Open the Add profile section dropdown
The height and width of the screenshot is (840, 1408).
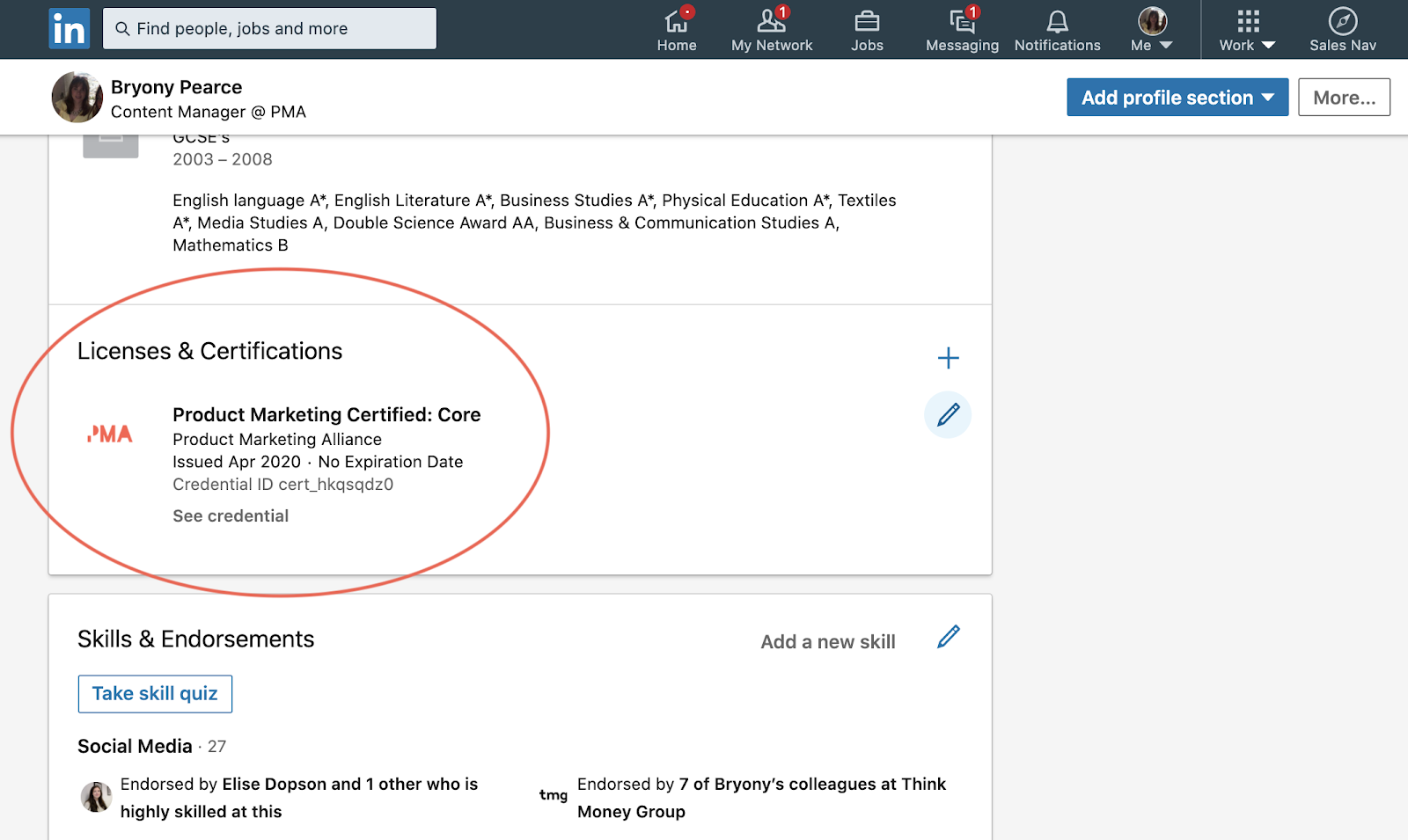[1177, 98]
